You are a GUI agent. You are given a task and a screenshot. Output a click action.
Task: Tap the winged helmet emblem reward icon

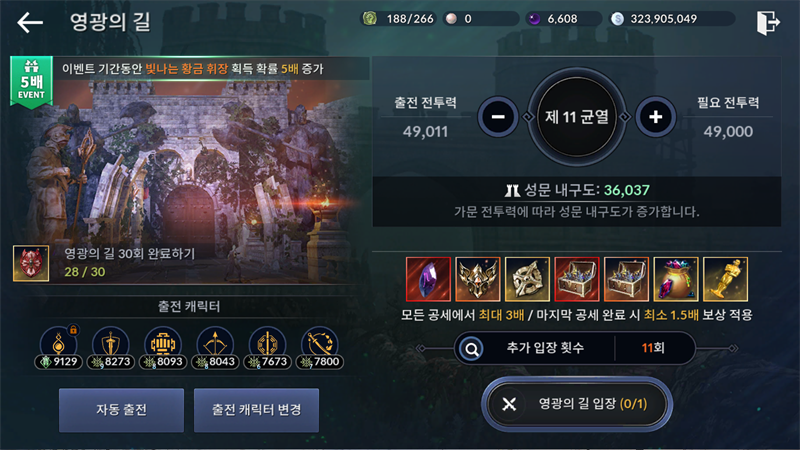point(478,279)
